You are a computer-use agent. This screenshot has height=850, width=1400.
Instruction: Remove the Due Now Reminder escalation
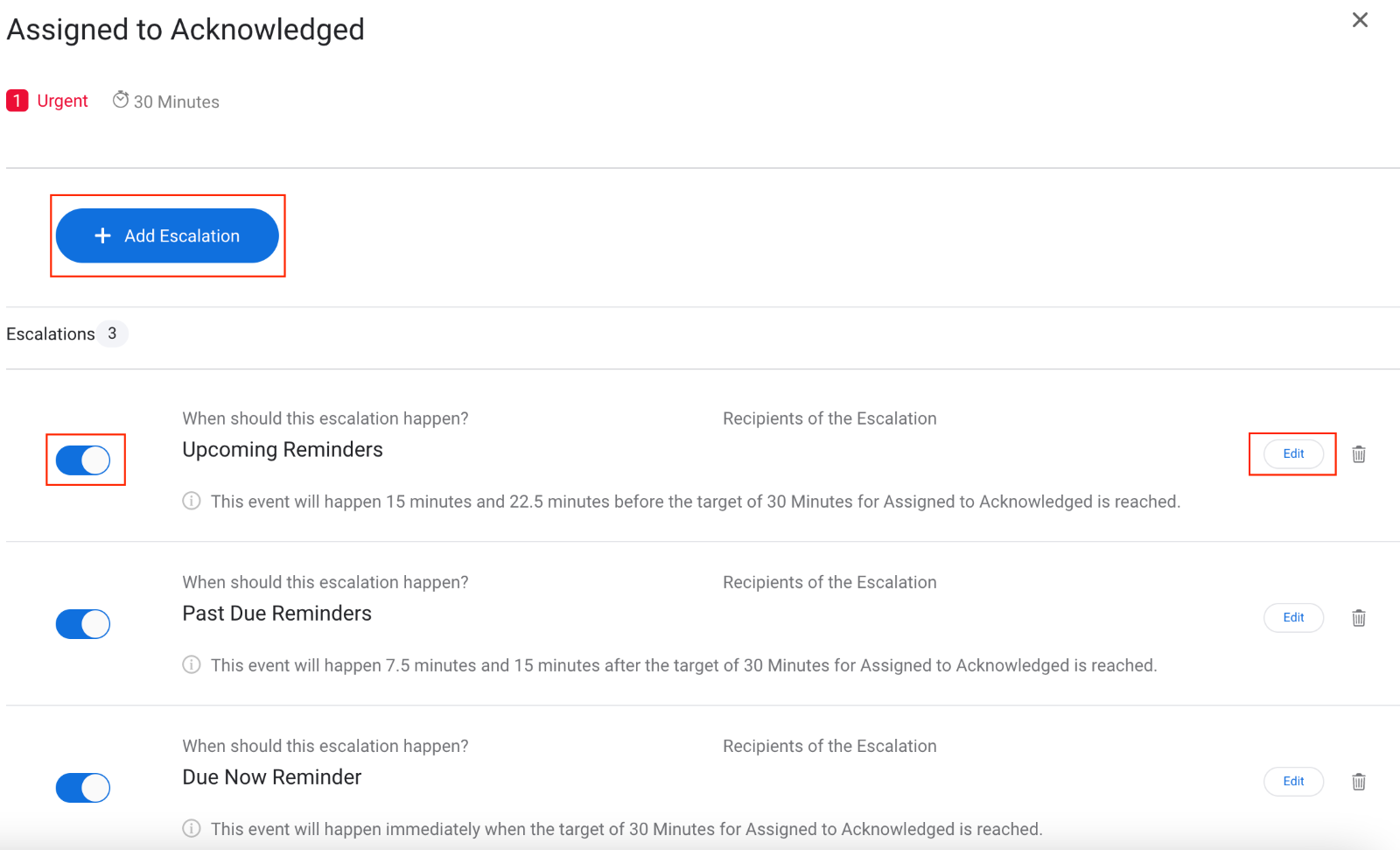[1358, 782]
